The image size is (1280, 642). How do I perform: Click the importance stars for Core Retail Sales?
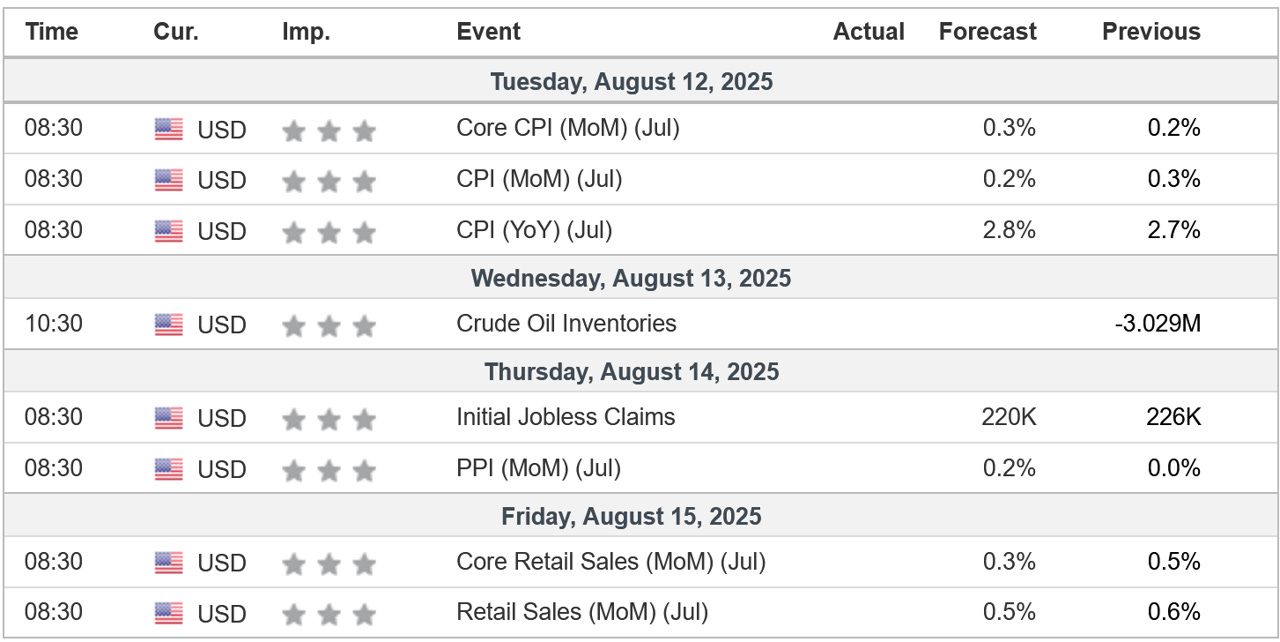(x=329, y=564)
